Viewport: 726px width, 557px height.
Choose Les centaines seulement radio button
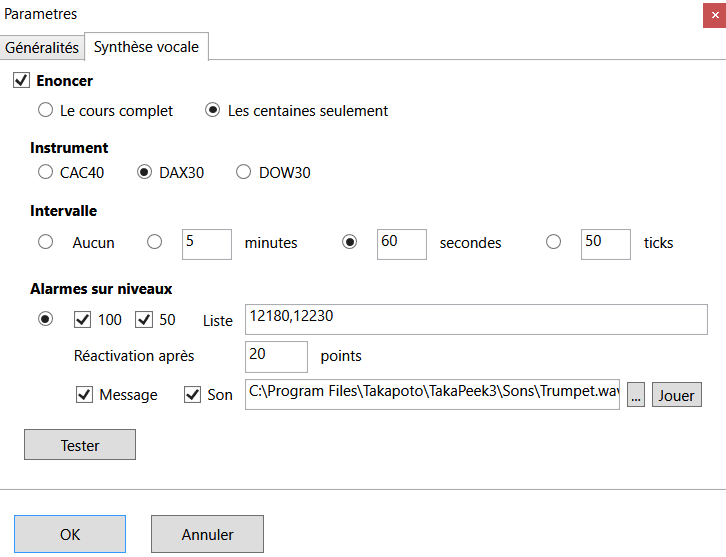(212, 110)
